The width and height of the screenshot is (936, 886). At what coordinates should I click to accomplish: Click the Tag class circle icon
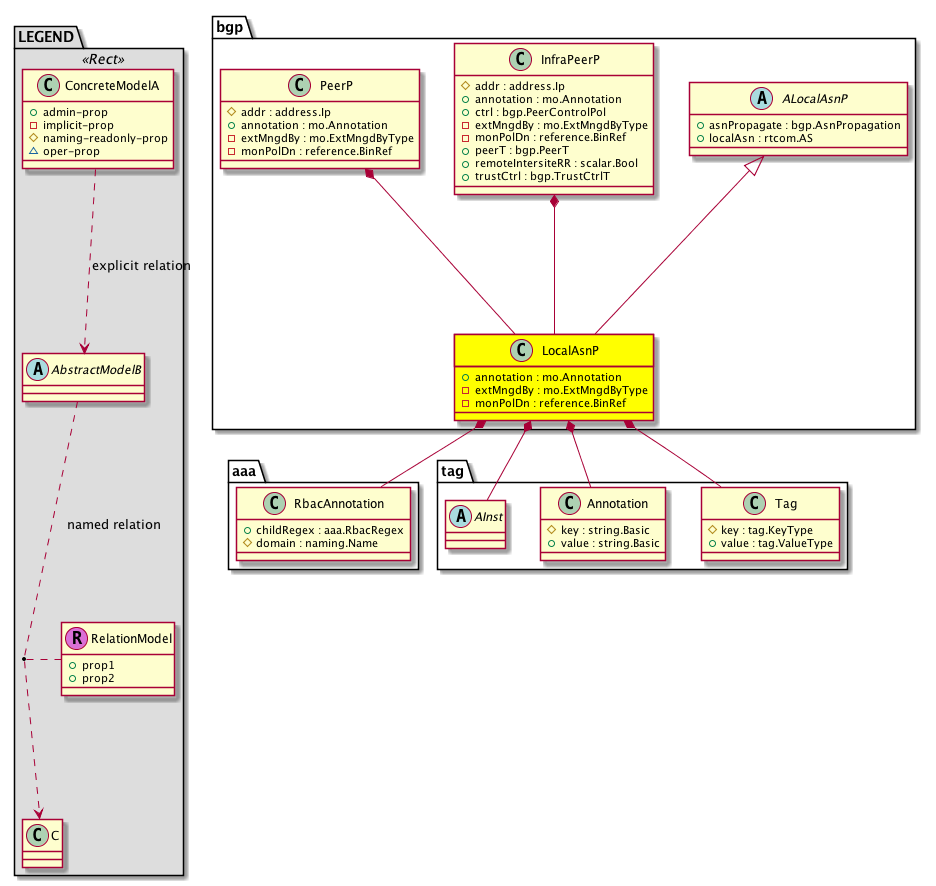(757, 504)
